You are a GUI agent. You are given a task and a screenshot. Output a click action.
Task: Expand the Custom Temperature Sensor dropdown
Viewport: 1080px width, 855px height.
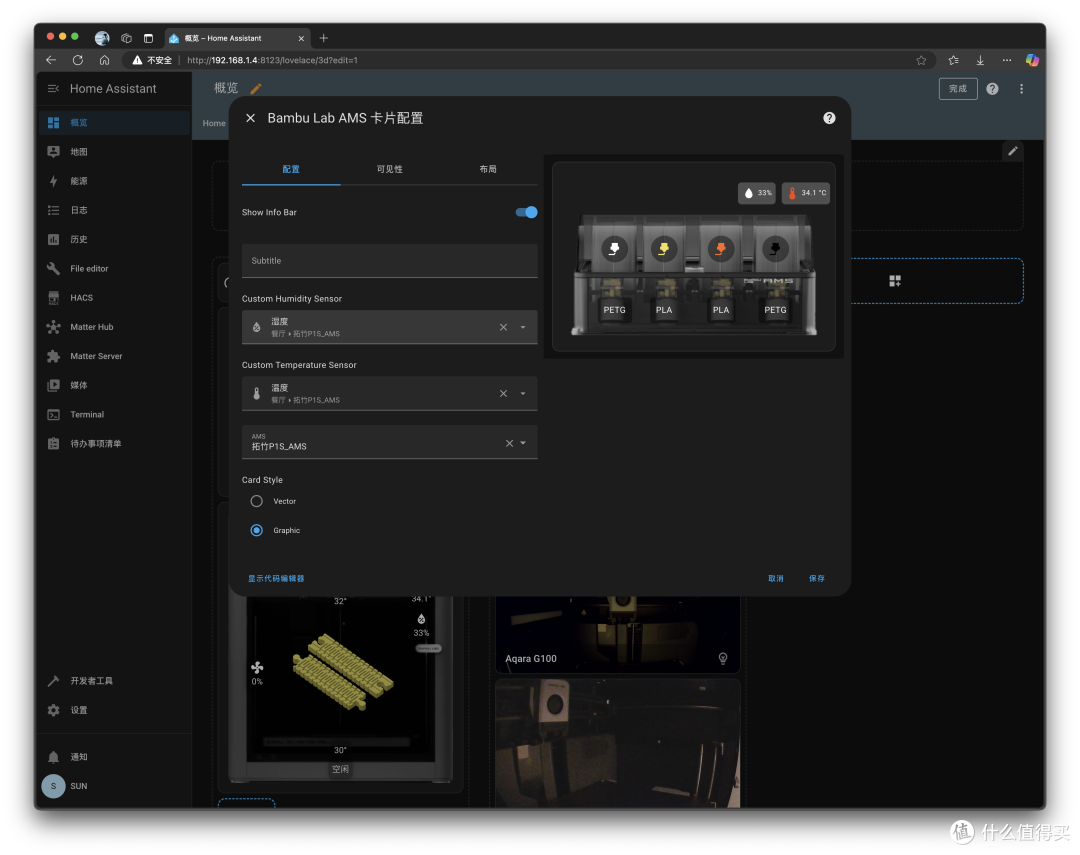[523, 393]
